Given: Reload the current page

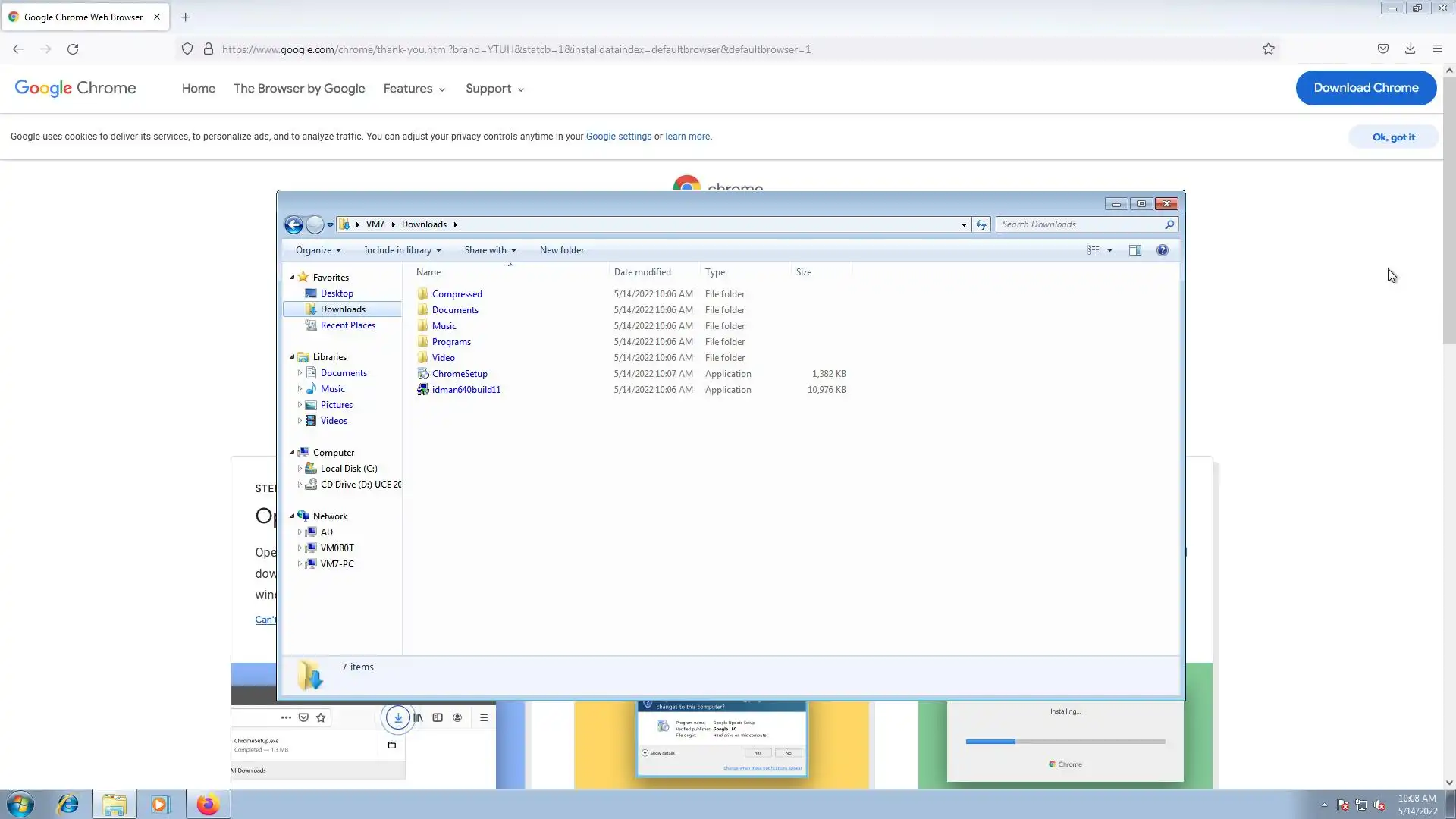Looking at the screenshot, I should tap(73, 49).
